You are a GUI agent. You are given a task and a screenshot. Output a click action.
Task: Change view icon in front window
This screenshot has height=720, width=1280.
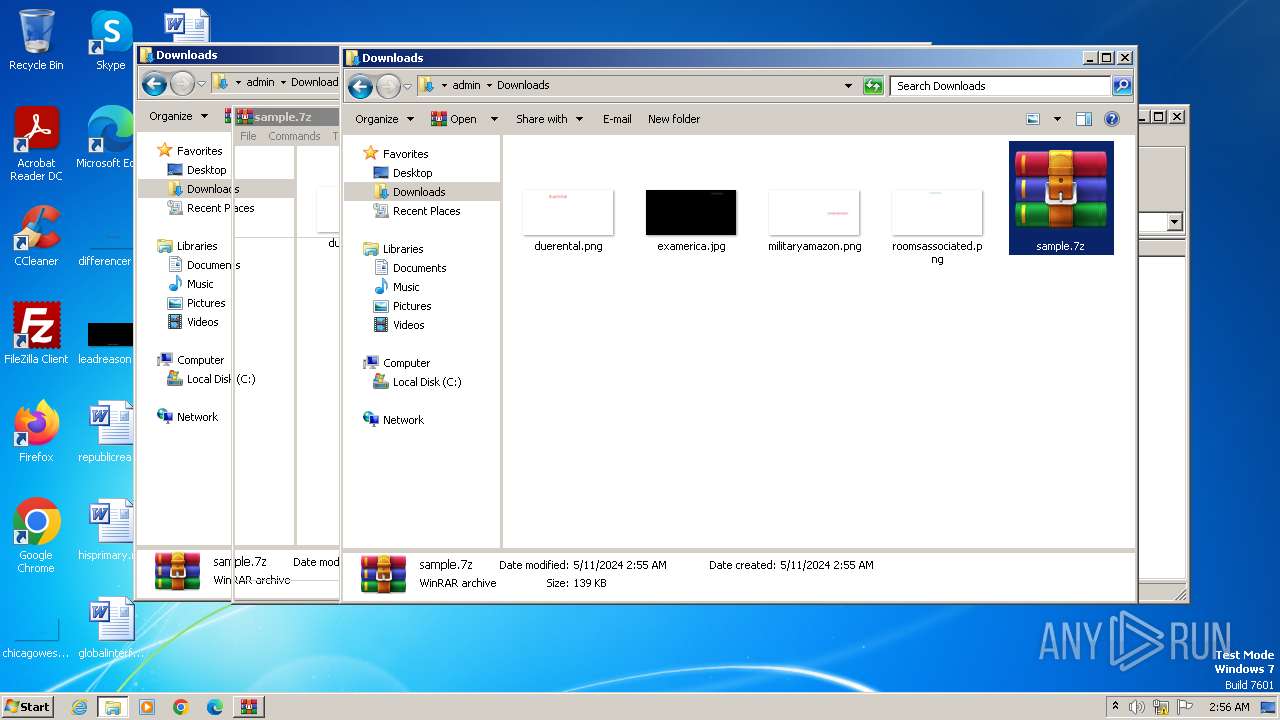tap(1033, 119)
